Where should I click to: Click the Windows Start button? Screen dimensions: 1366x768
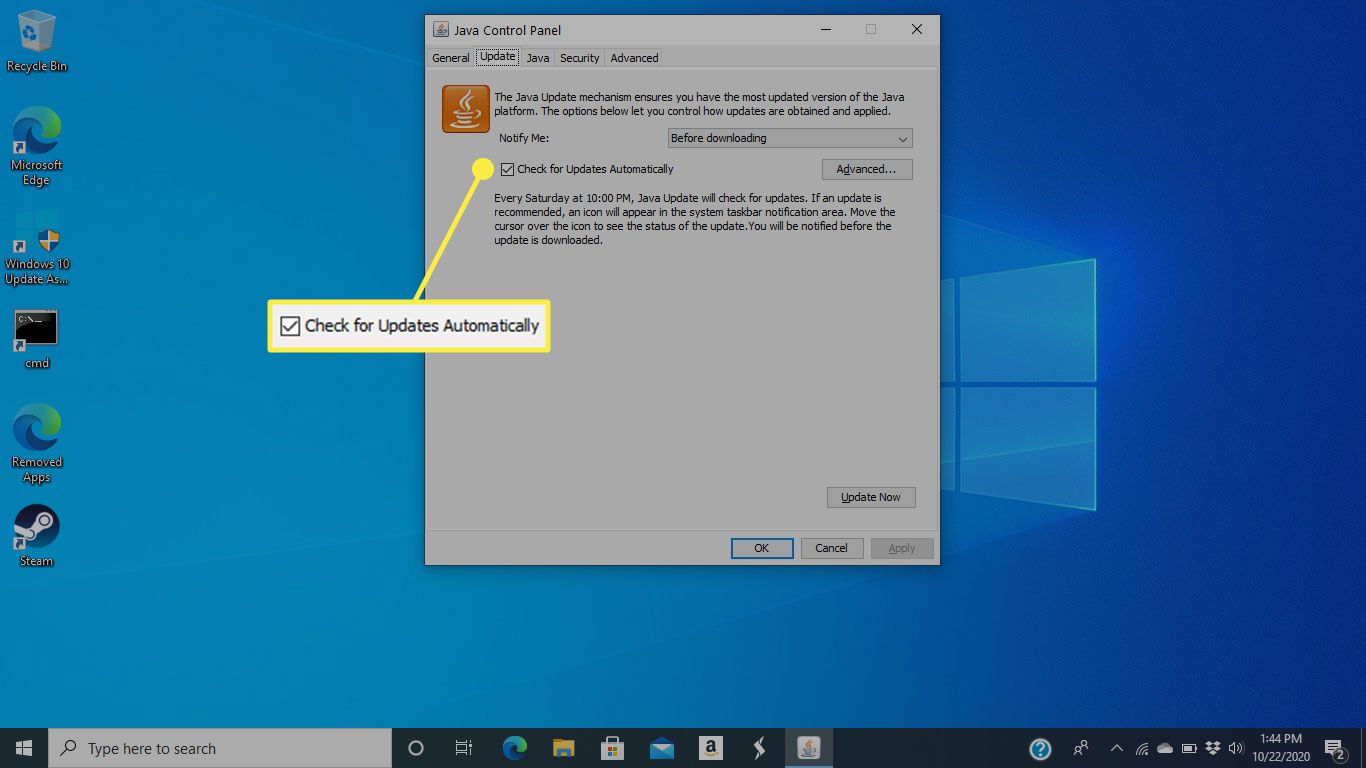coord(24,748)
